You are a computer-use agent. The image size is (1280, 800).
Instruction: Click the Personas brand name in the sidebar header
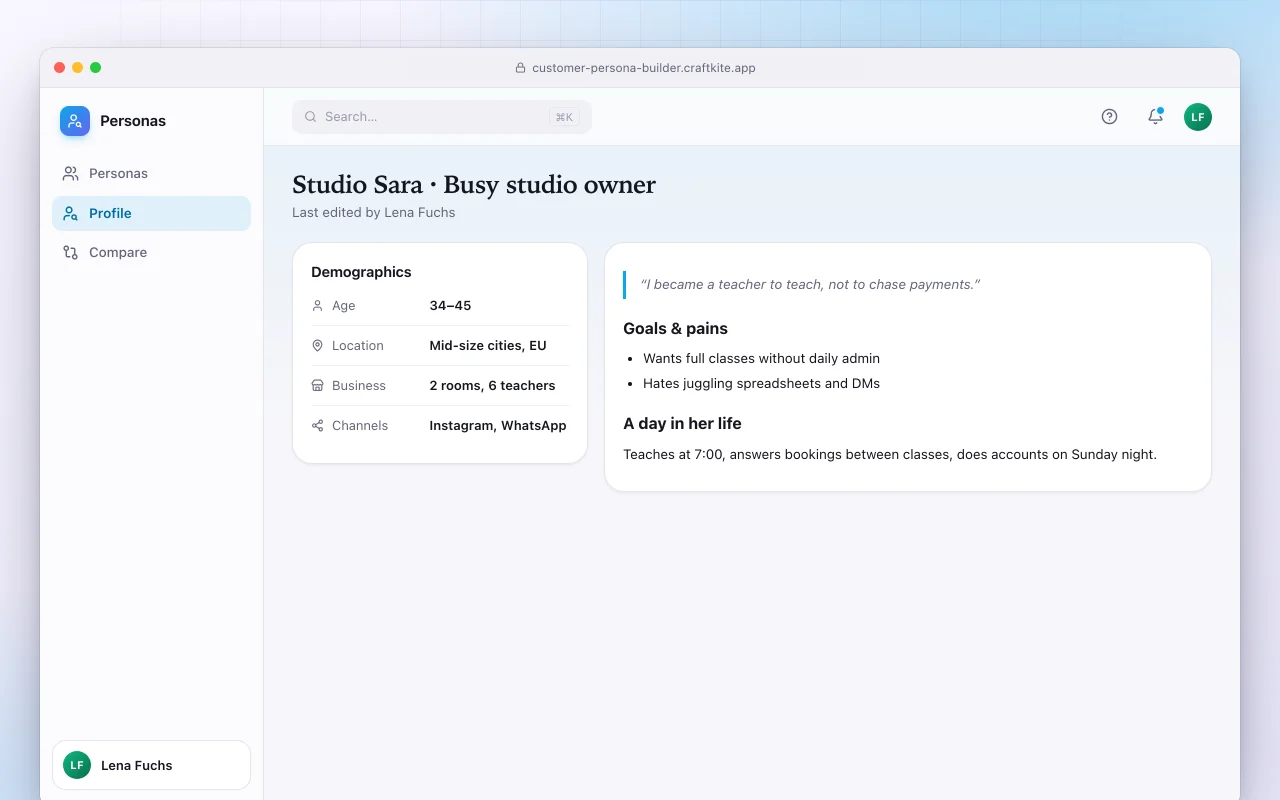[133, 121]
